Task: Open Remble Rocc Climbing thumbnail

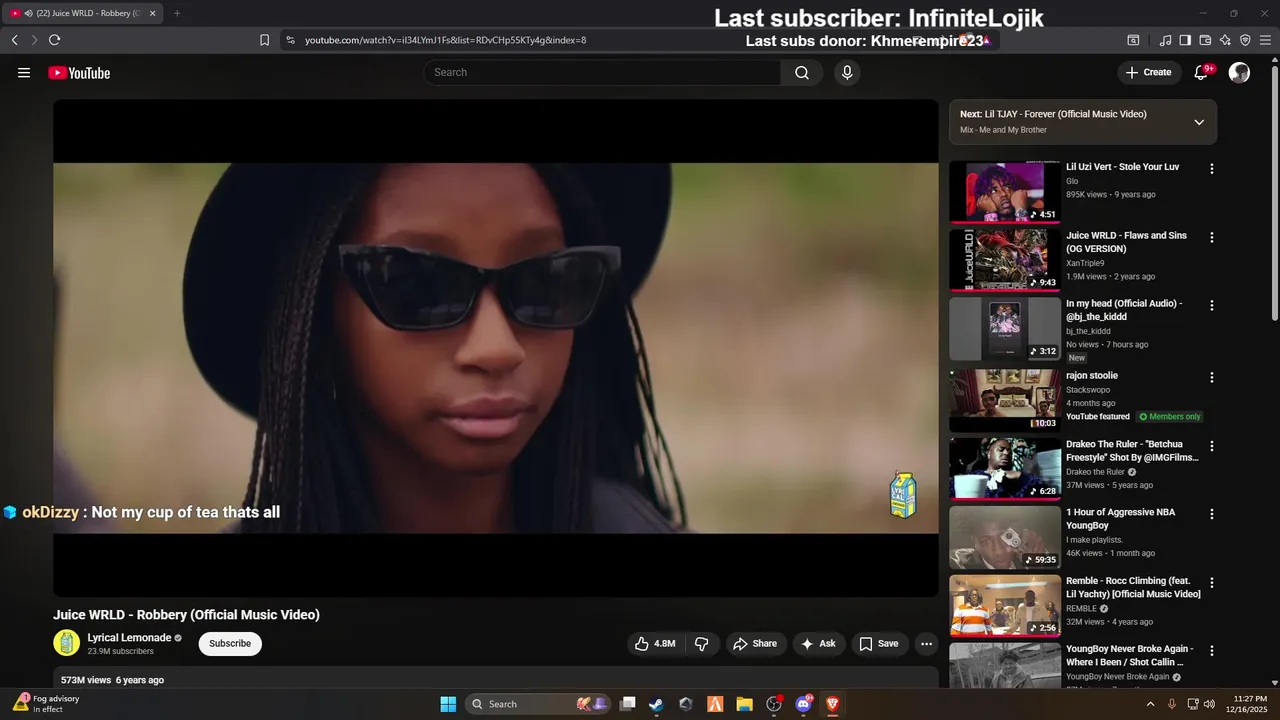Action: pos(1005,605)
